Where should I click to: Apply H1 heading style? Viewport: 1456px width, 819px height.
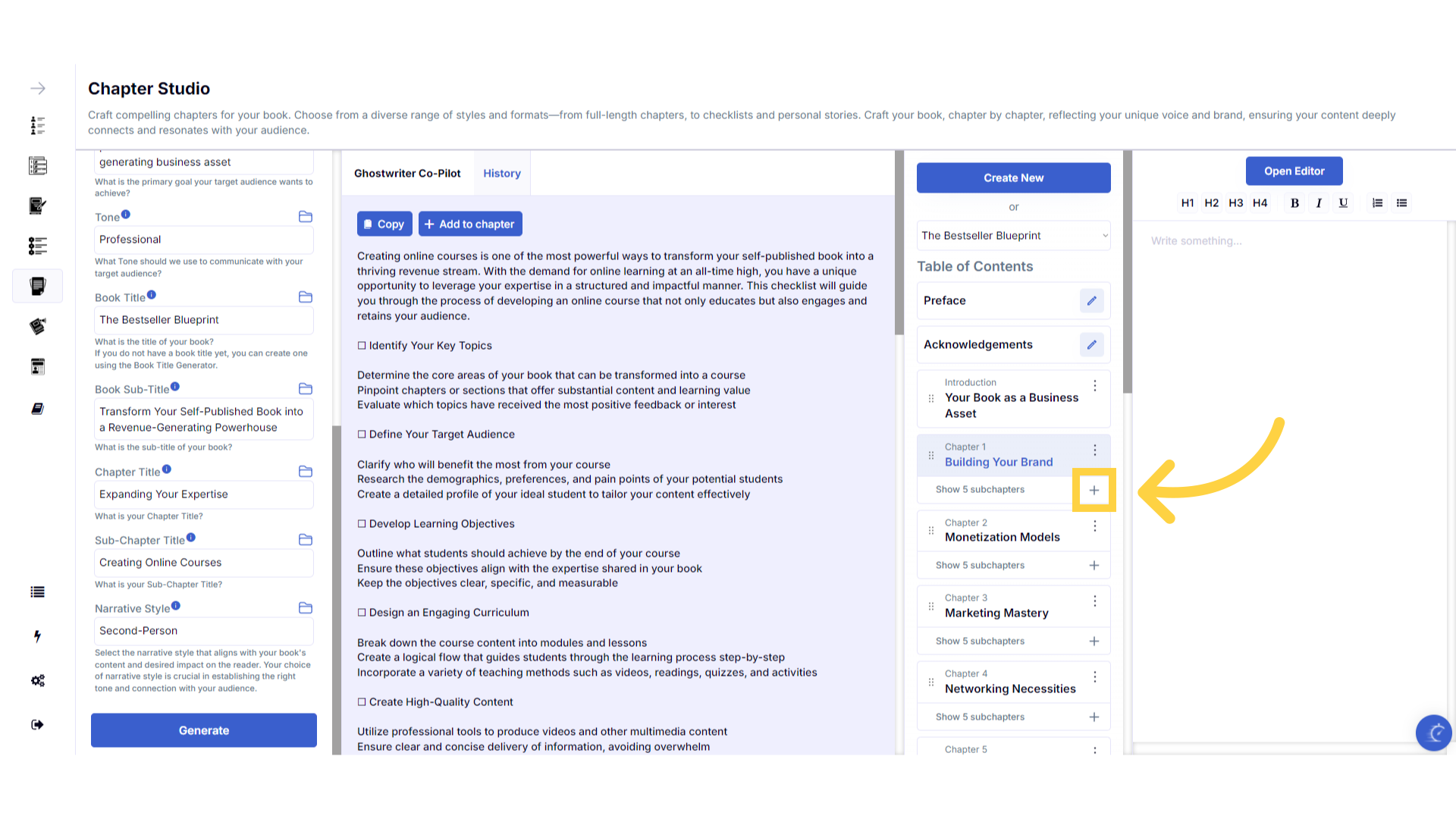click(1188, 203)
